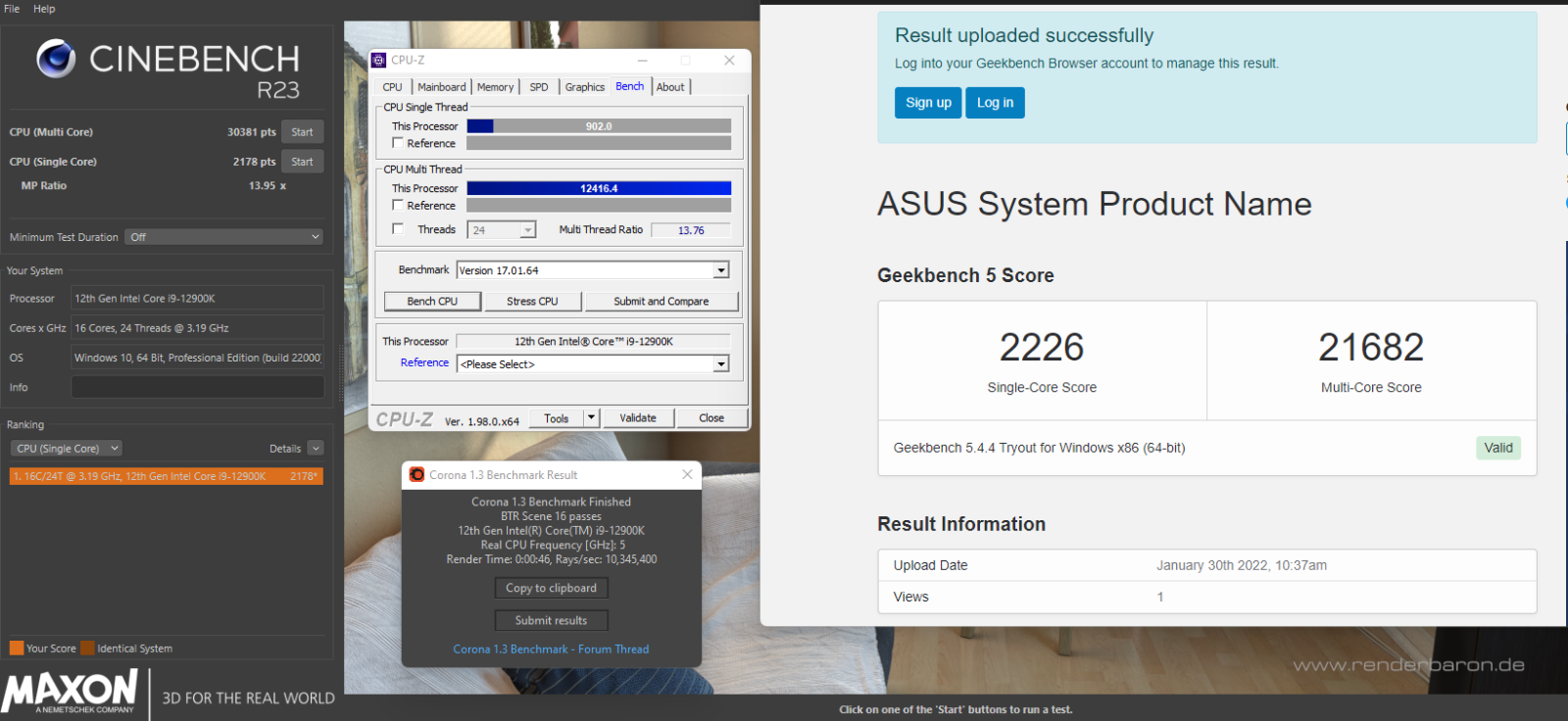
Task: Select the 12900K ranking result row
Action: 166,476
